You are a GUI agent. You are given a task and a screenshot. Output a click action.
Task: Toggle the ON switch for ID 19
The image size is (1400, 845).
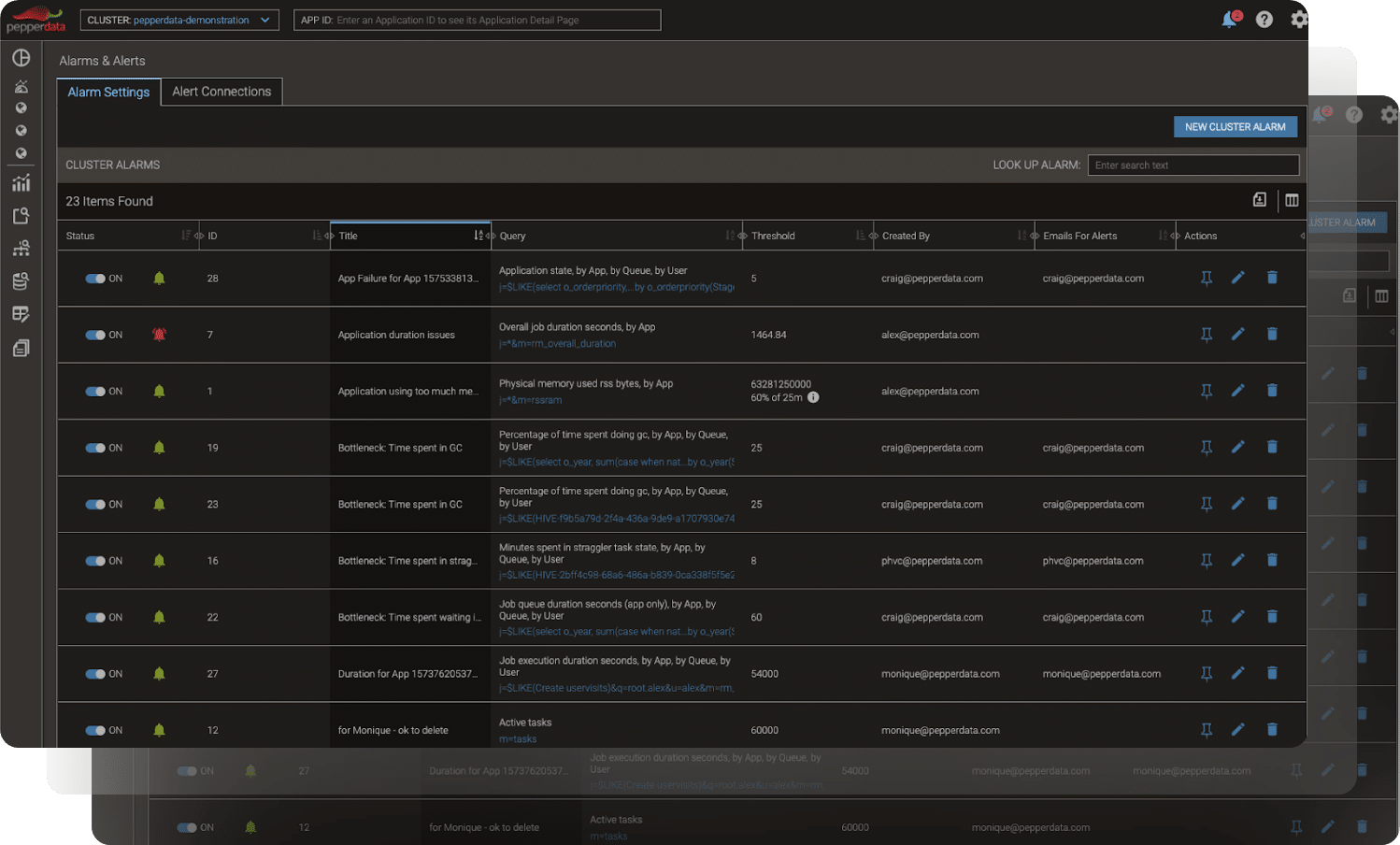[x=95, y=448]
